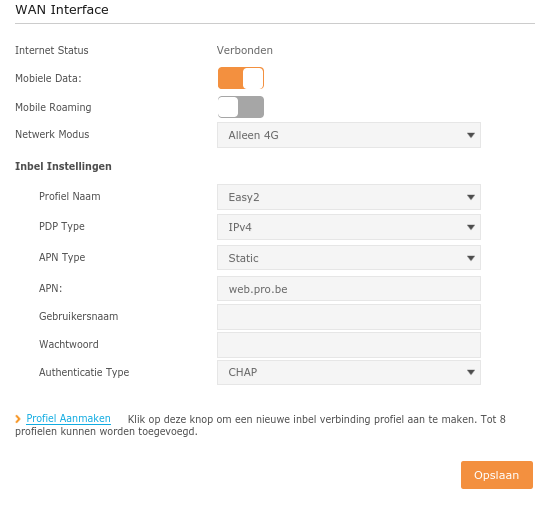This screenshot has height=506, width=549.
Task: Open the Netwerk Modus dropdown
Action: 349,135
